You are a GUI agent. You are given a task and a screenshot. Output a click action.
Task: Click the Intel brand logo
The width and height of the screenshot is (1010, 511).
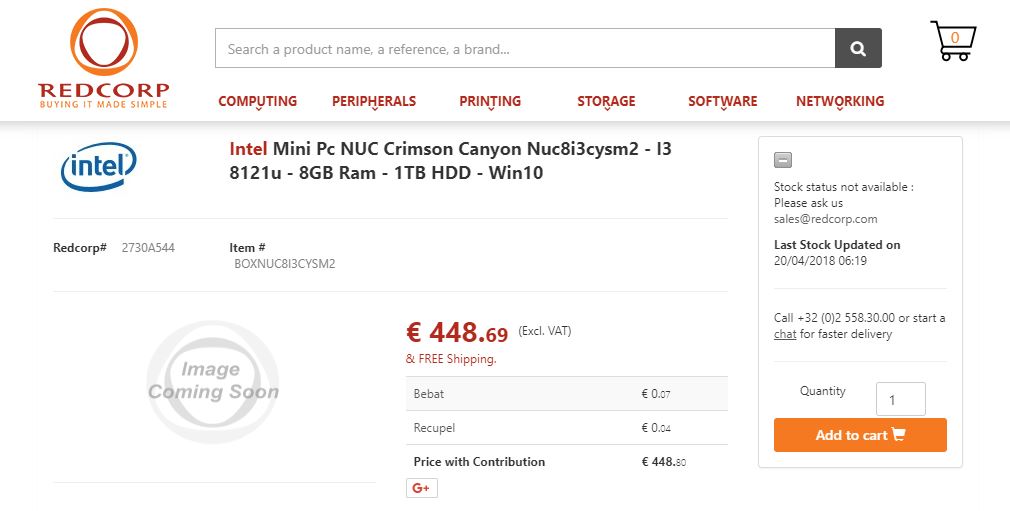pyautogui.click(x=99, y=166)
